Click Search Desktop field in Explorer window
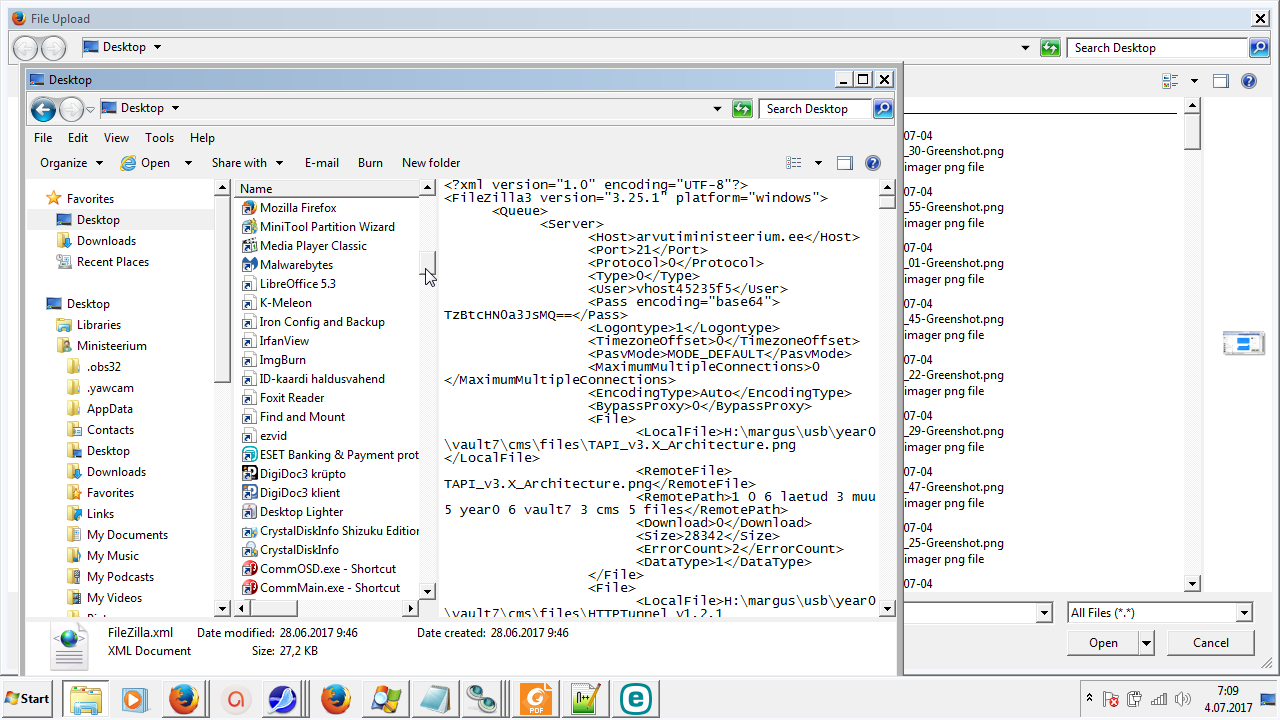 (x=815, y=109)
